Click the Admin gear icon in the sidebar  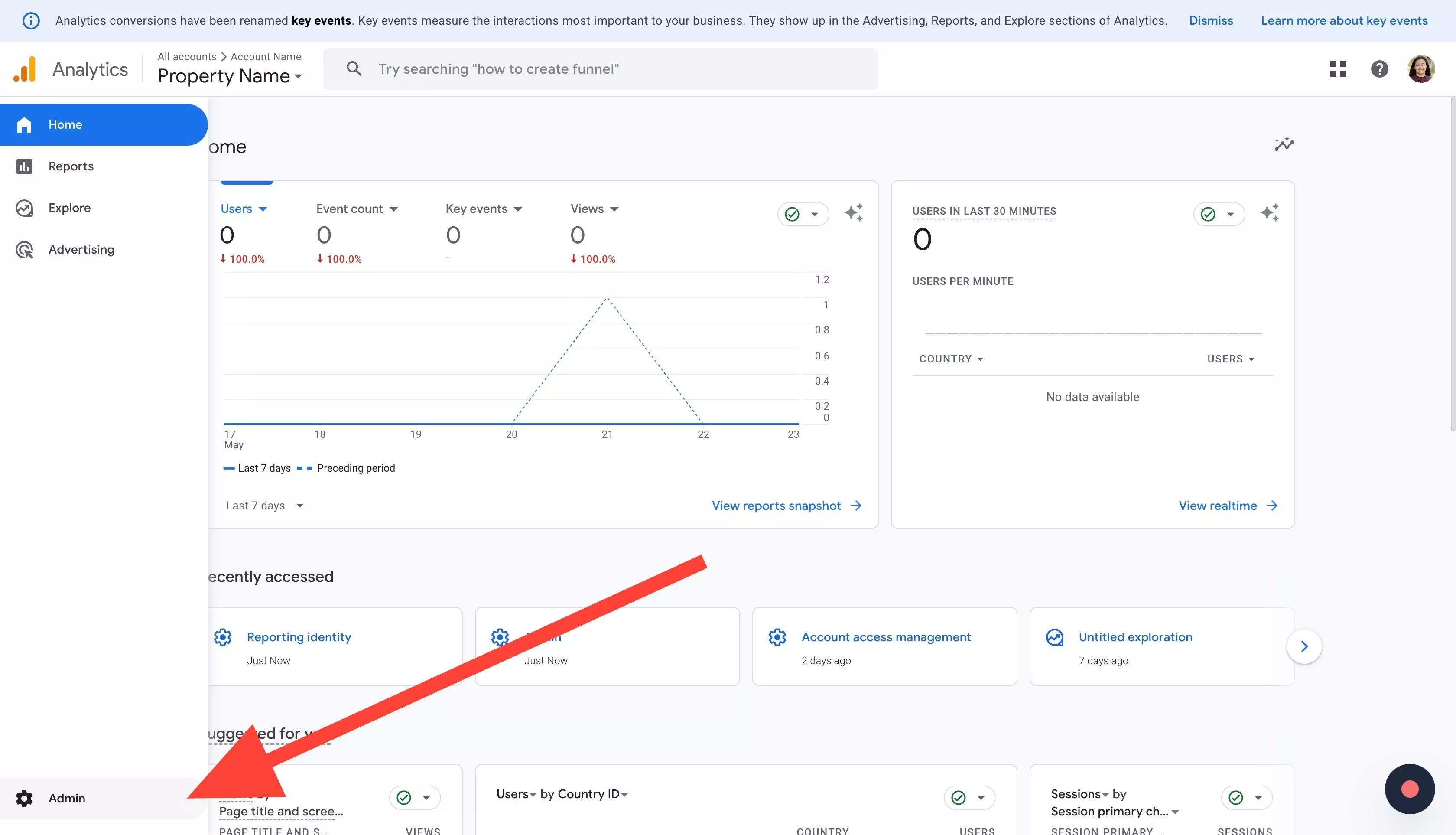[x=24, y=798]
